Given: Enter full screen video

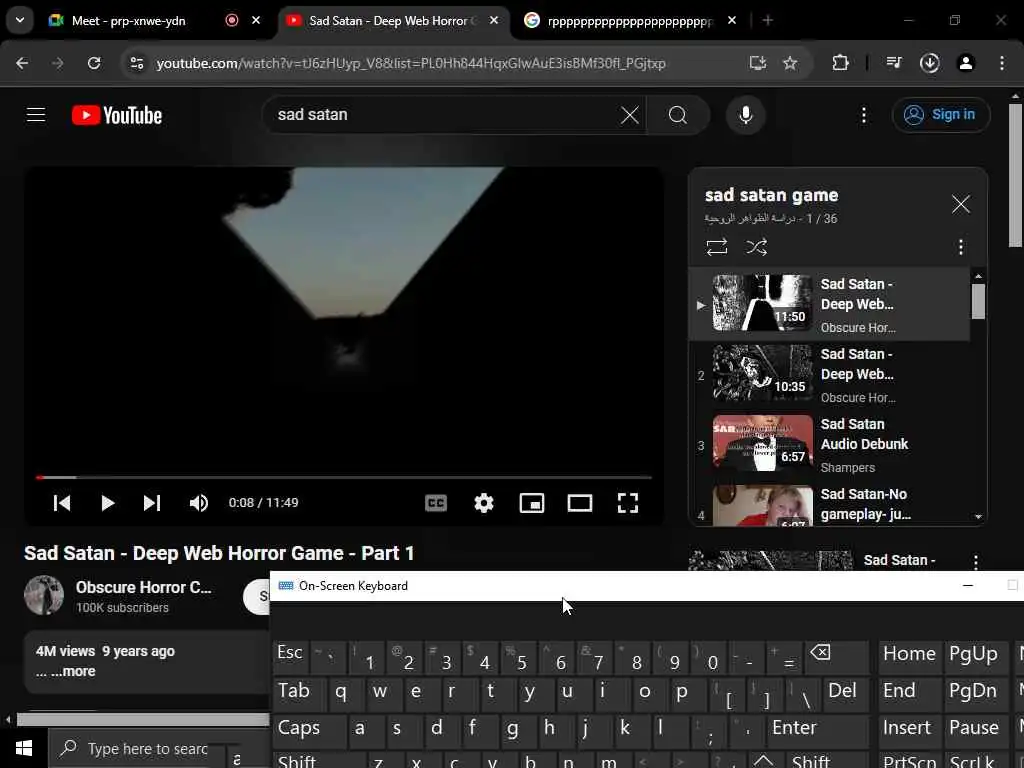Looking at the screenshot, I should click(628, 503).
